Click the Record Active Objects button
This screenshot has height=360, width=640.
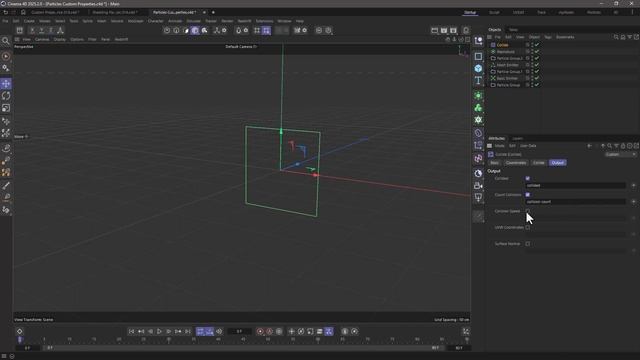260,331
